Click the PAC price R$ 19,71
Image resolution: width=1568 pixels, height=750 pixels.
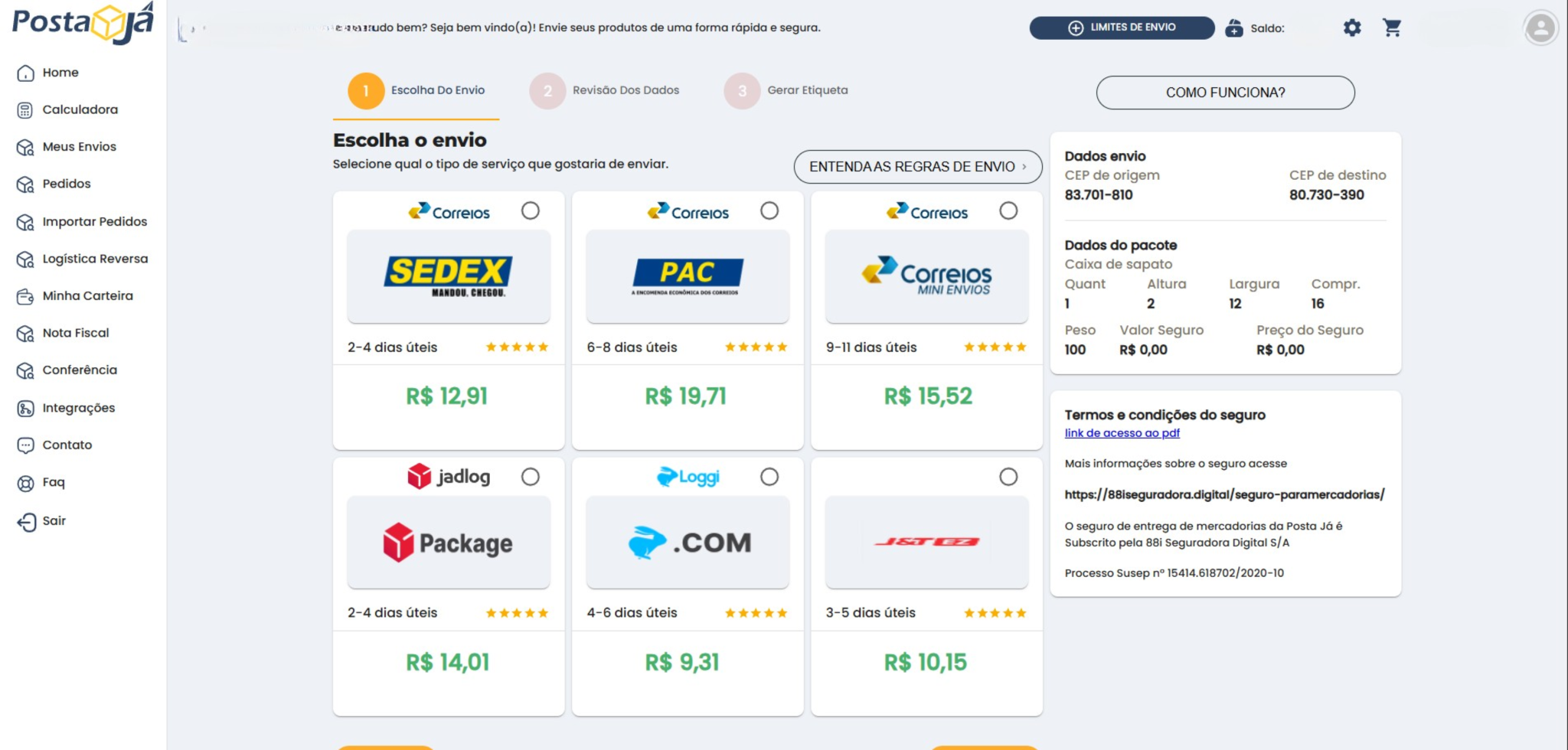point(686,396)
